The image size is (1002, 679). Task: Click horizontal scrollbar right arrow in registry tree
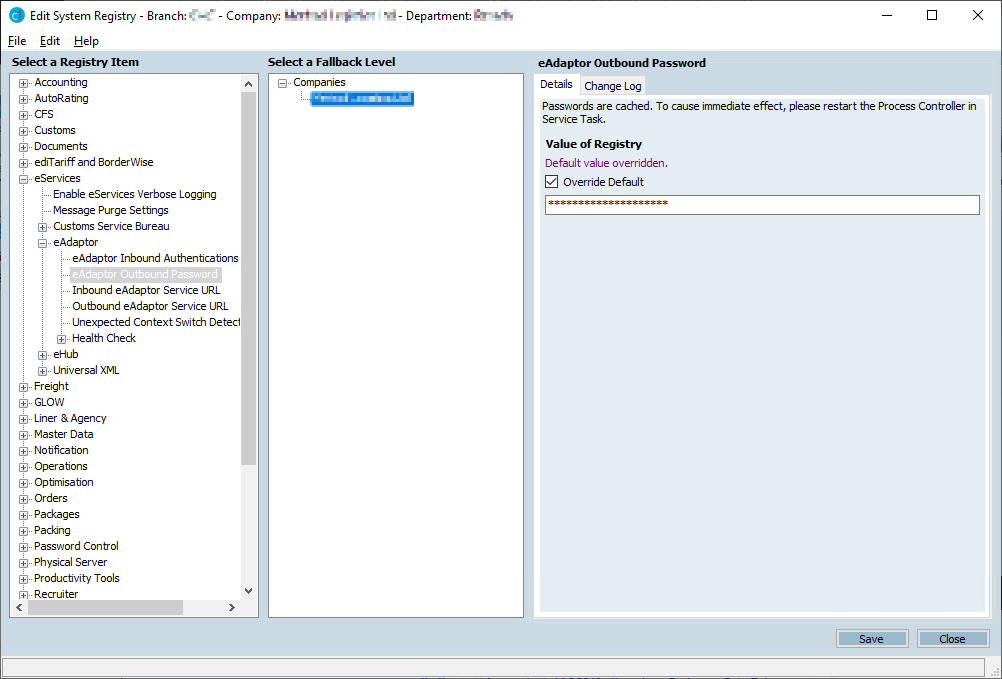pos(231,608)
